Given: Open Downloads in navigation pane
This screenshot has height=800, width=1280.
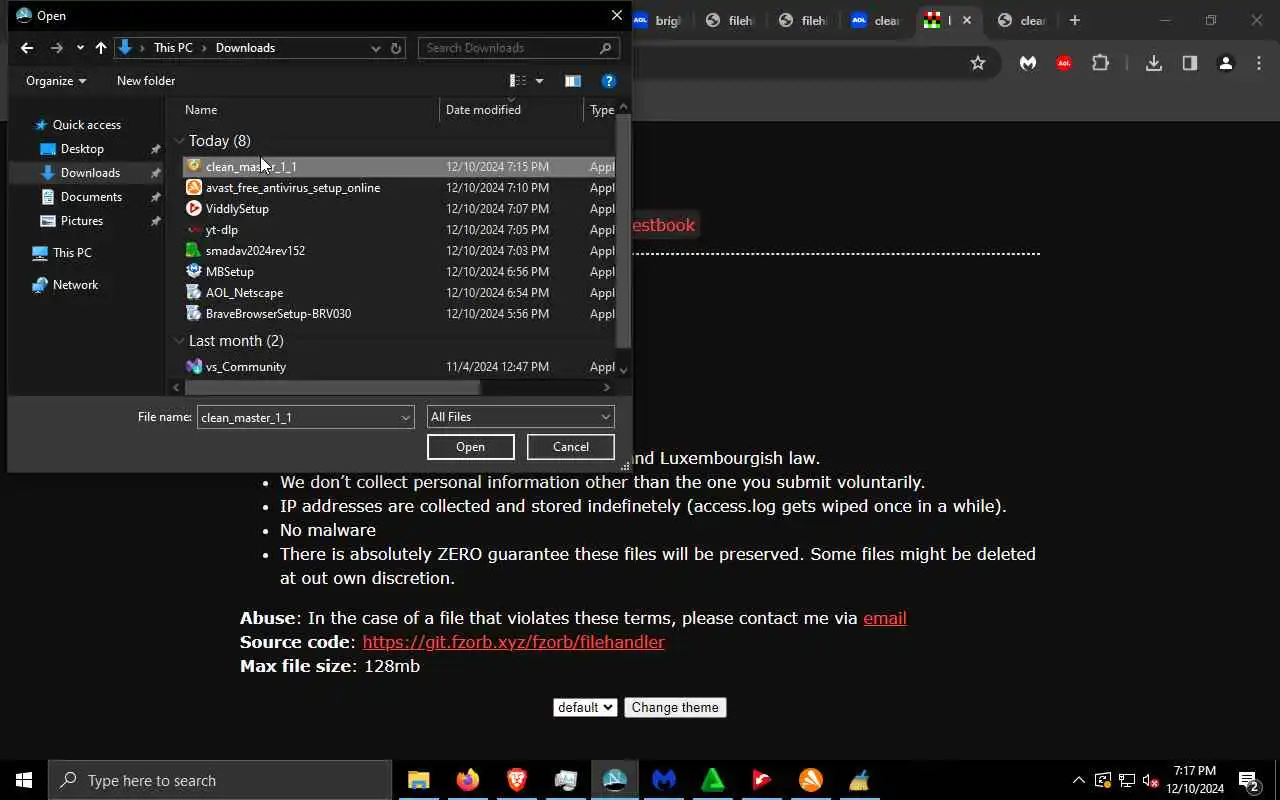Looking at the screenshot, I should [x=90, y=173].
